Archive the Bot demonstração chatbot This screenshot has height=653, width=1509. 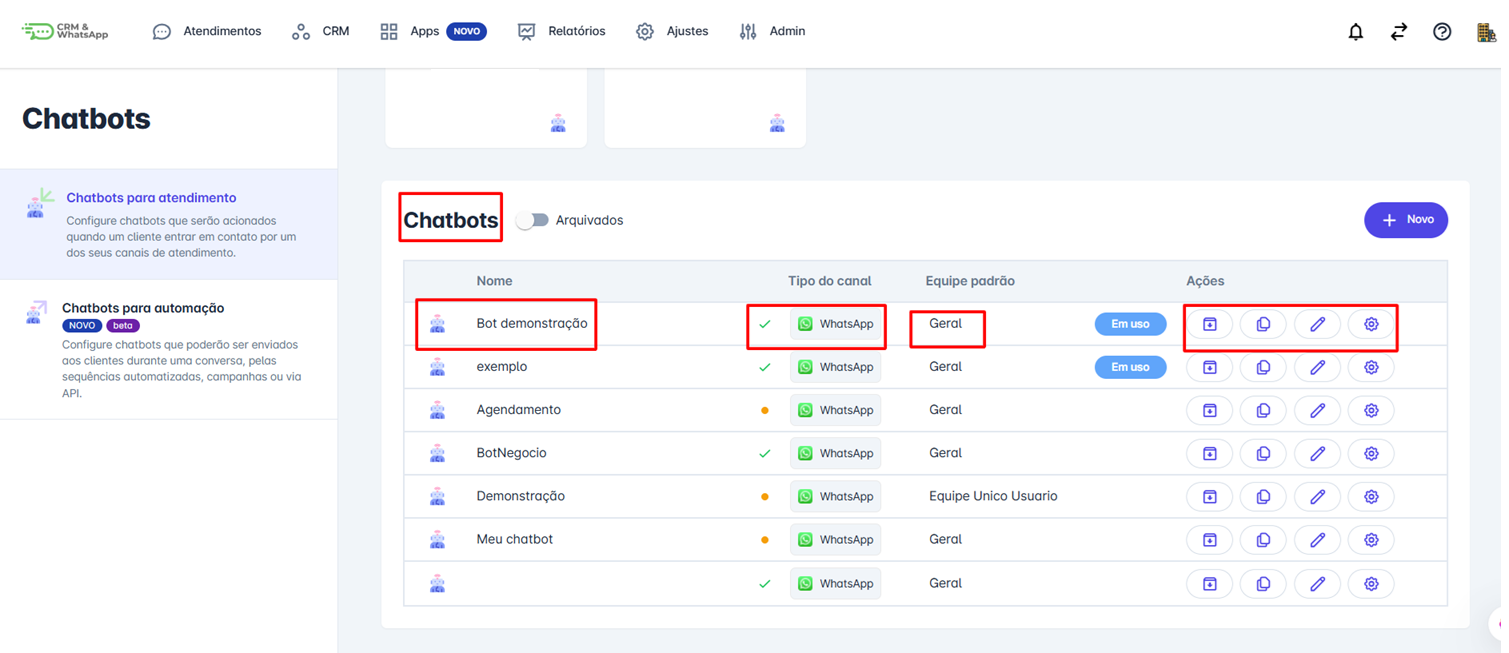(1209, 323)
